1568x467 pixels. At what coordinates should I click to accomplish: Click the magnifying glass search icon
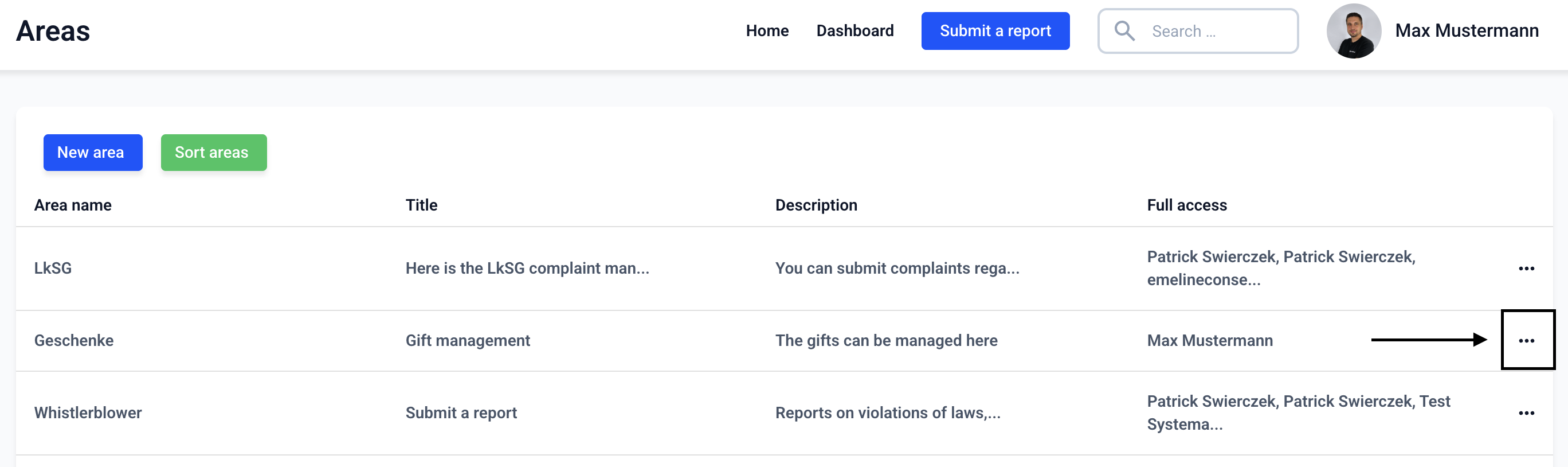pyautogui.click(x=1124, y=31)
